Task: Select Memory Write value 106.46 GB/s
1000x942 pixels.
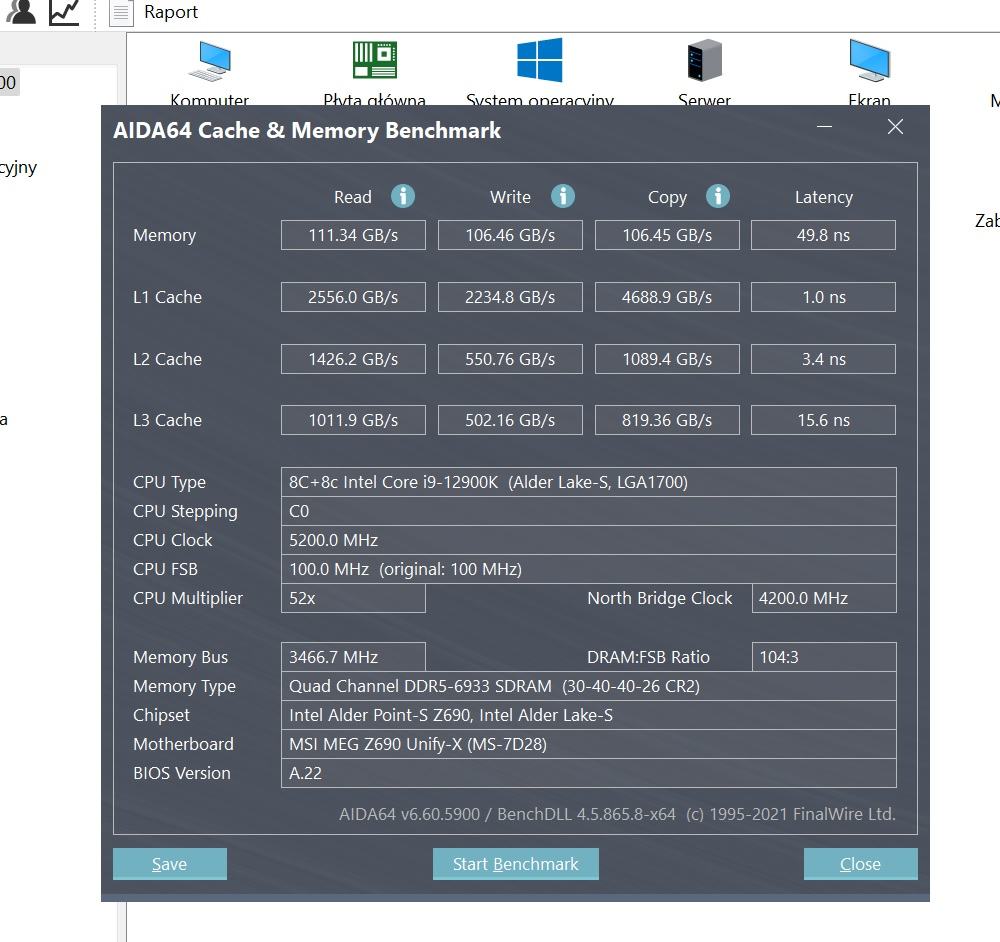Action: (510, 235)
